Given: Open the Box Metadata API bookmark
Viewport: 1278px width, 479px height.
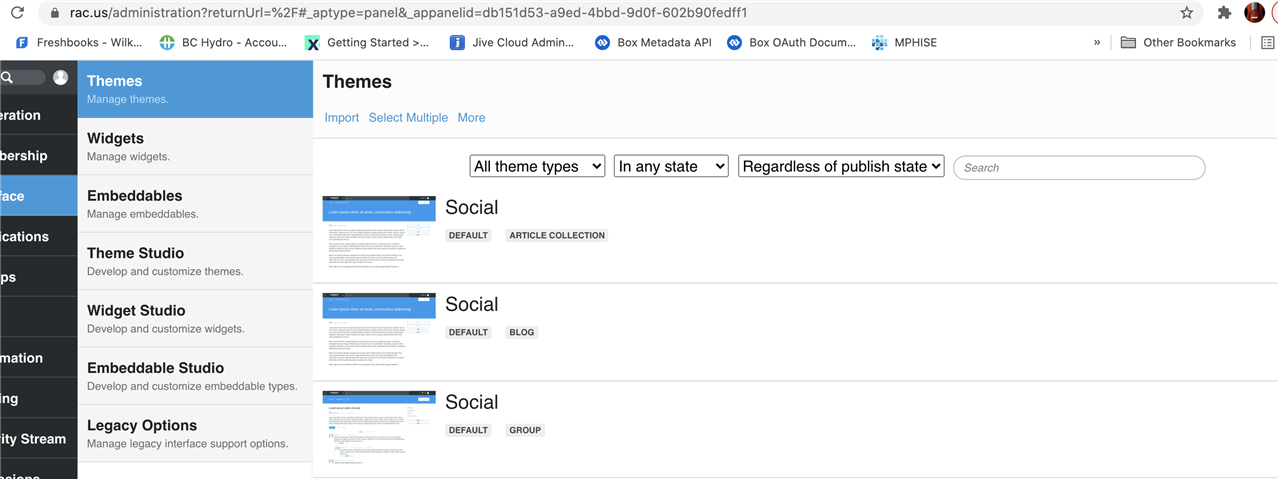Looking at the screenshot, I should pyautogui.click(x=654, y=42).
